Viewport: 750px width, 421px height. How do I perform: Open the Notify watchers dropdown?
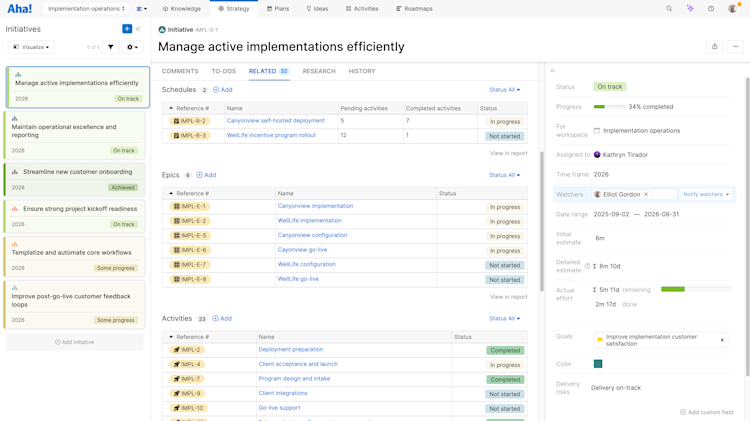[x=706, y=194]
